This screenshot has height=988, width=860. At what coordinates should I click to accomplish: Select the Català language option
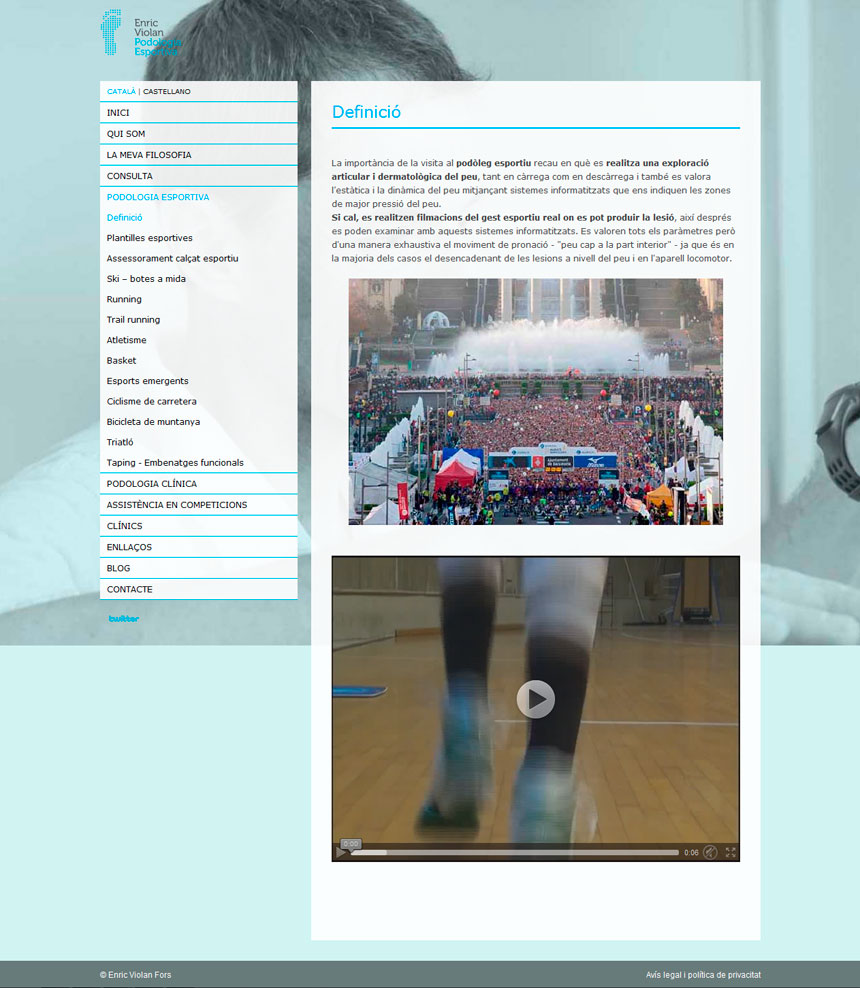click(x=121, y=92)
